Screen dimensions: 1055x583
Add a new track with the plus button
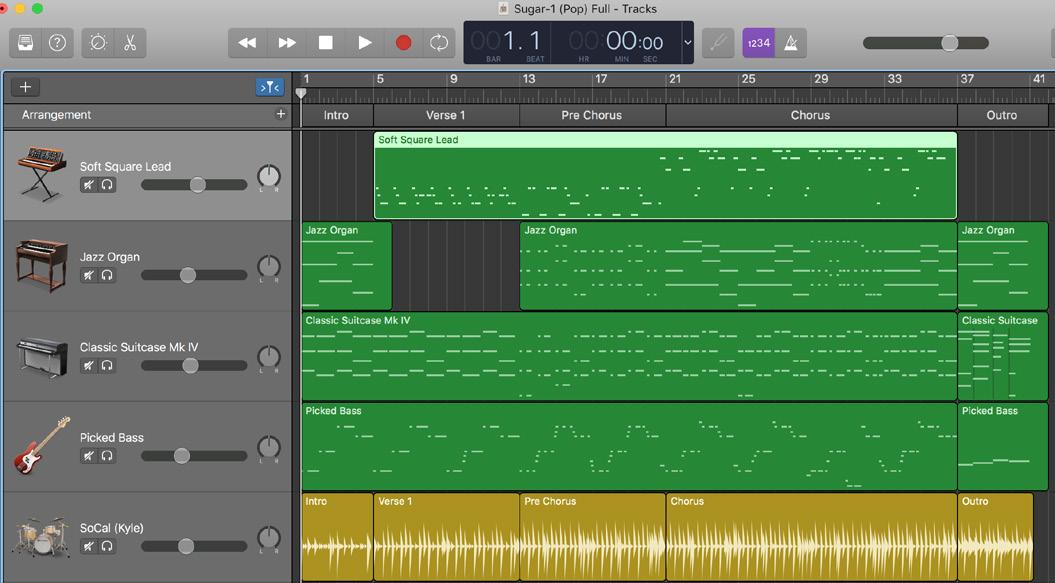[26, 87]
